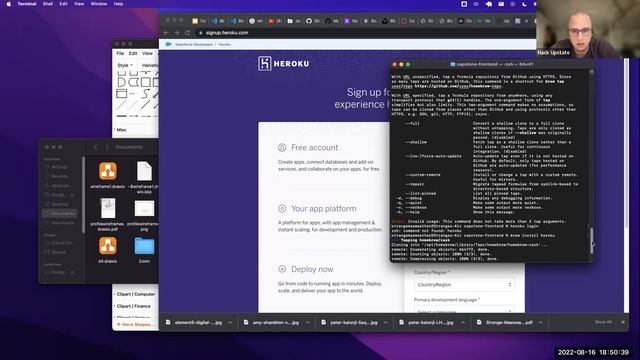This screenshot has height=360, width=640.
Task: Click the Heroku logo on the signup page
Action: (x=283, y=63)
